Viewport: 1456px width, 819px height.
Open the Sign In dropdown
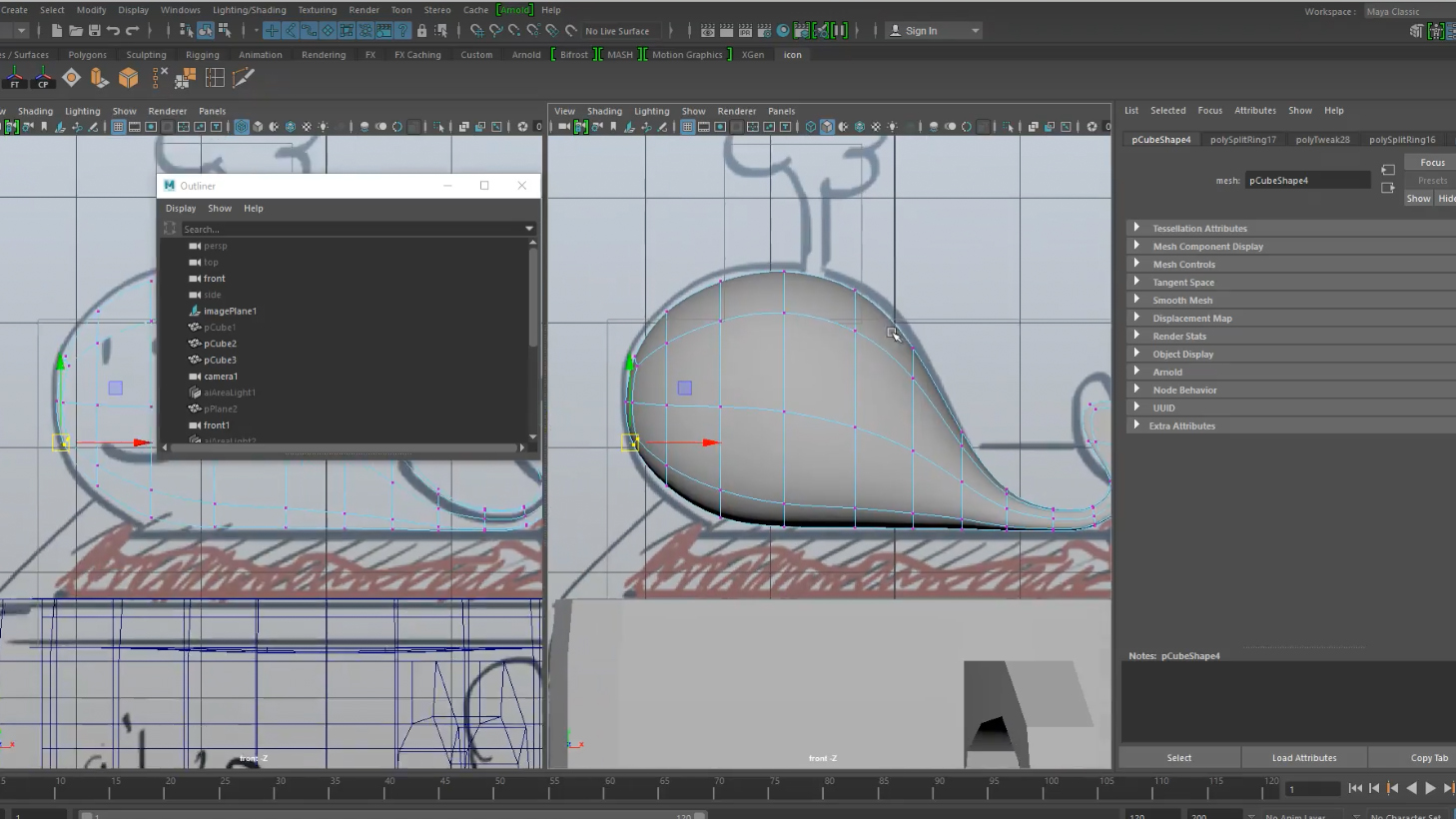click(975, 31)
